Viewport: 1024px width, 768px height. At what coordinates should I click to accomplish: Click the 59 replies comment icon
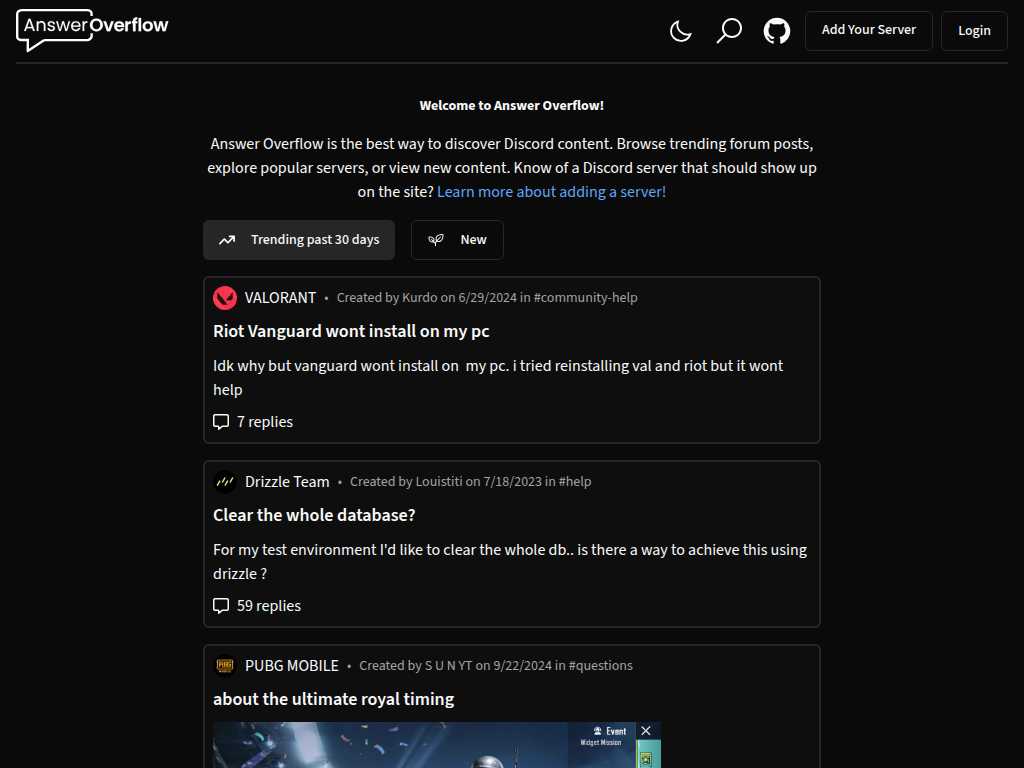(221, 606)
